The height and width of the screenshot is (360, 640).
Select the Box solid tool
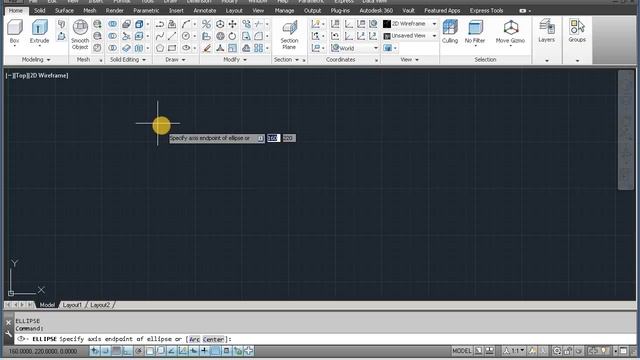[x=15, y=31]
